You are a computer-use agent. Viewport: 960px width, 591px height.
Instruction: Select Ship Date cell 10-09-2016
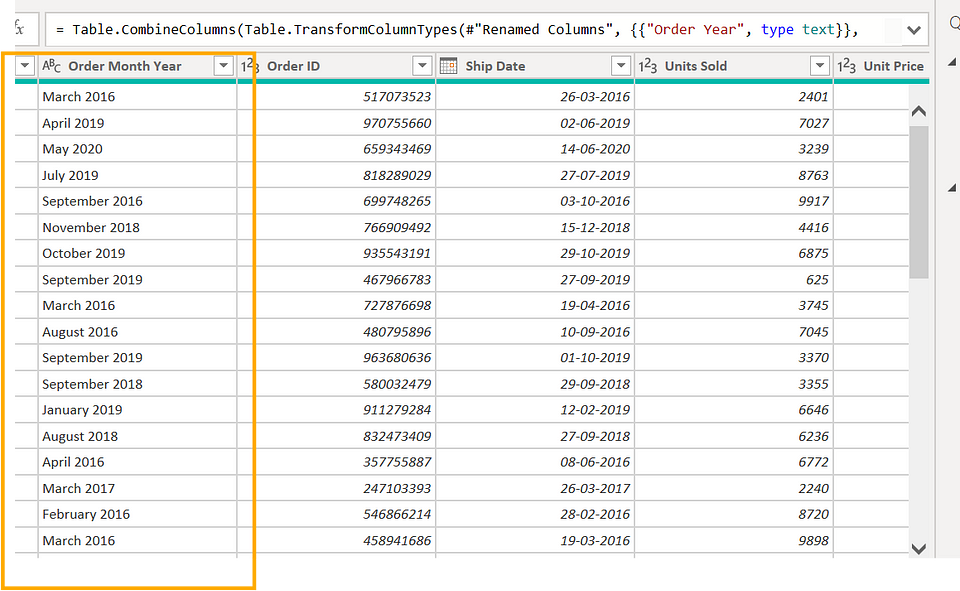(x=535, y=332)
